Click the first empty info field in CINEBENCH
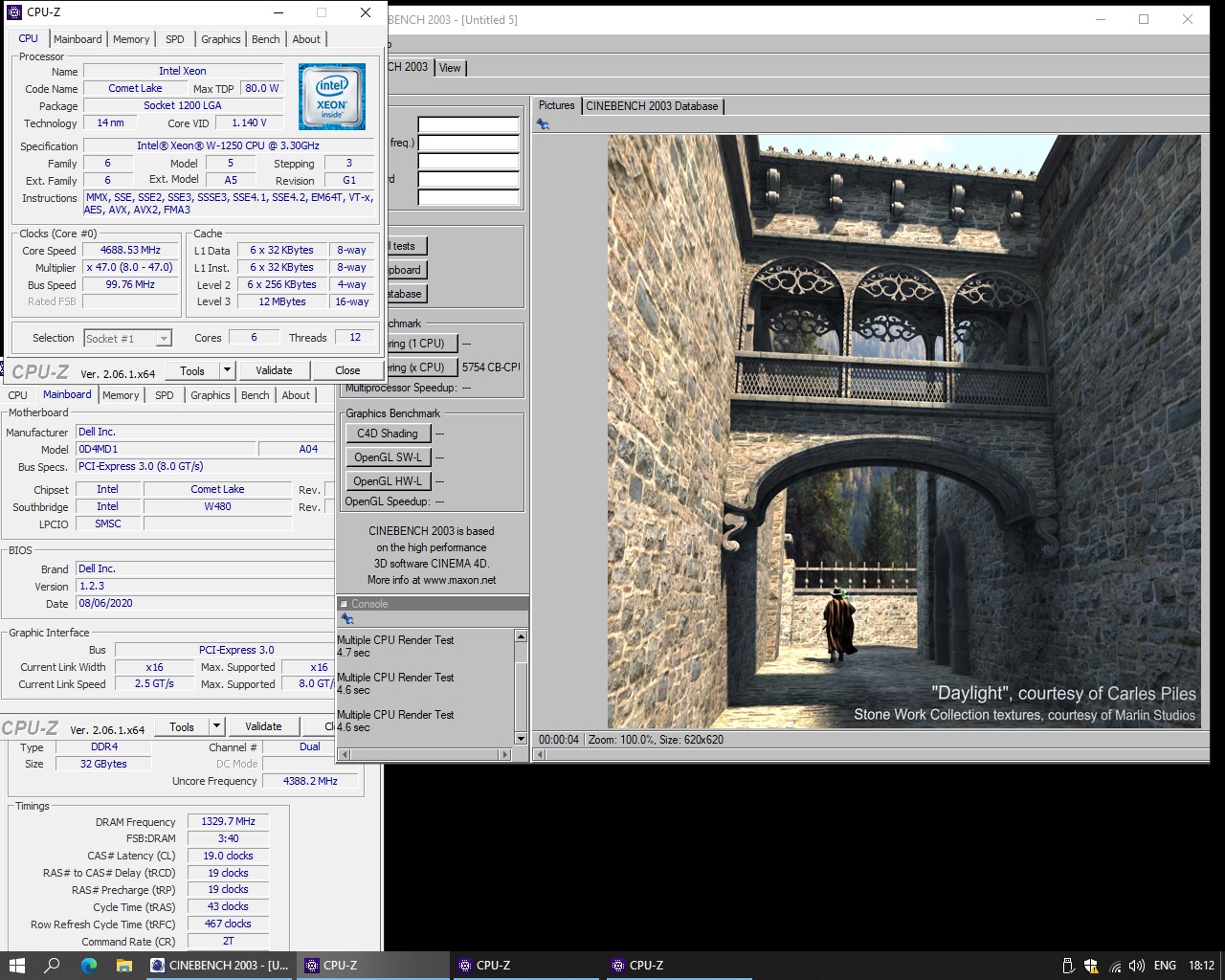 point(468,124)
